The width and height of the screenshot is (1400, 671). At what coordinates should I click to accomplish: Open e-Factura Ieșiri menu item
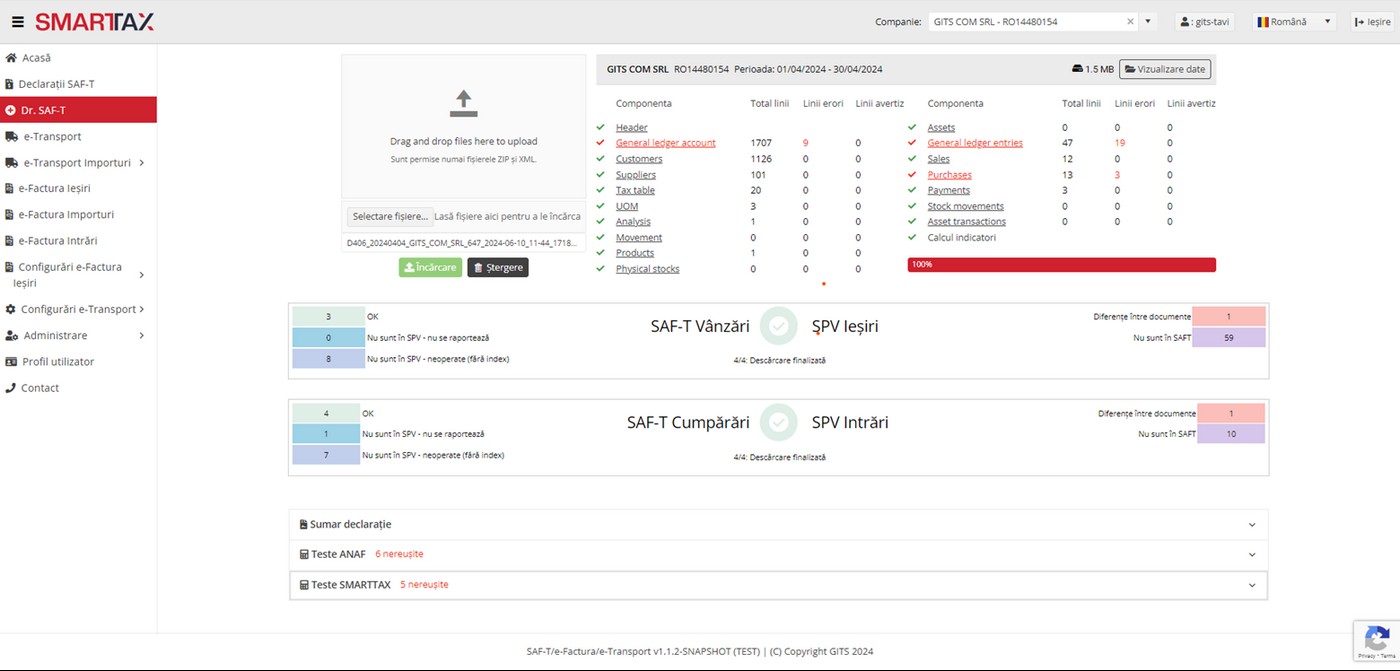click(78, 188)
